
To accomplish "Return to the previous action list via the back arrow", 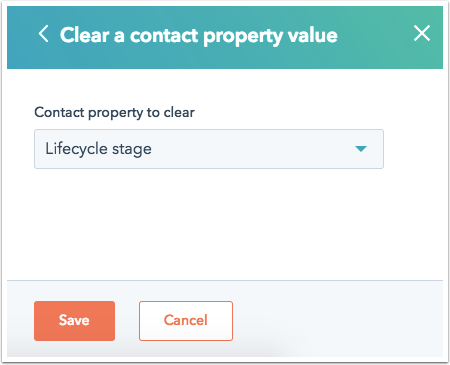I will 44,34.
